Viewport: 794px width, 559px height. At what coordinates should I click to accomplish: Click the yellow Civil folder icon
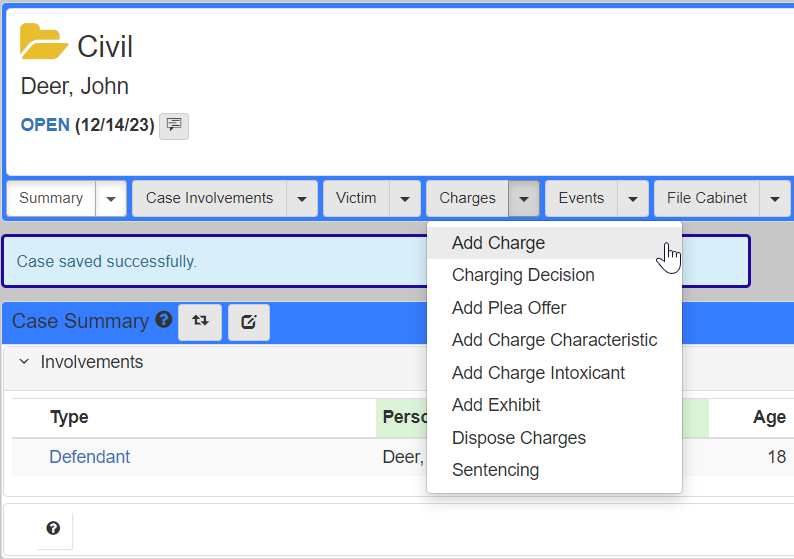coord(43,43)
